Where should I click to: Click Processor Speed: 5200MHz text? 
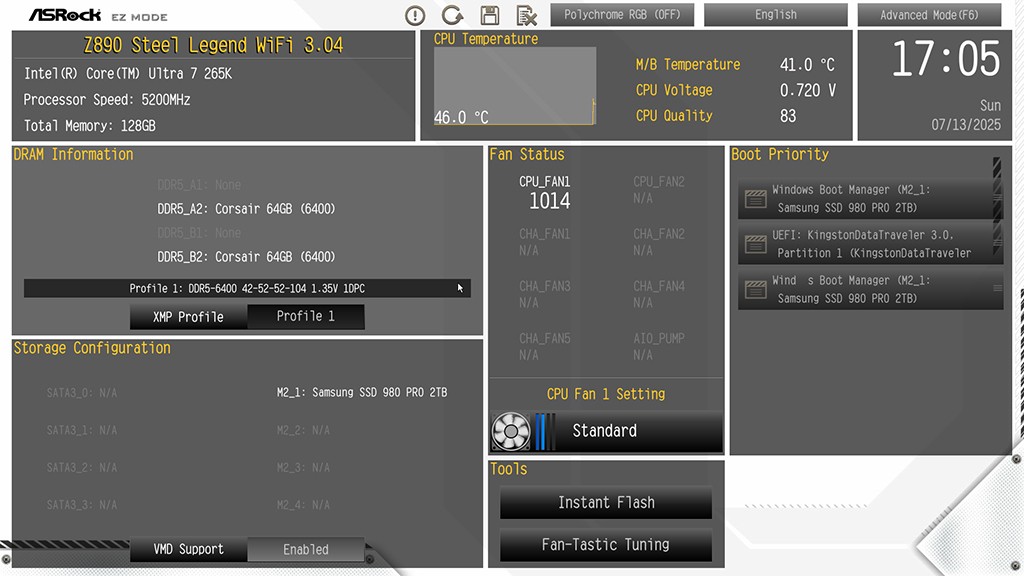(x=107, y=100)
